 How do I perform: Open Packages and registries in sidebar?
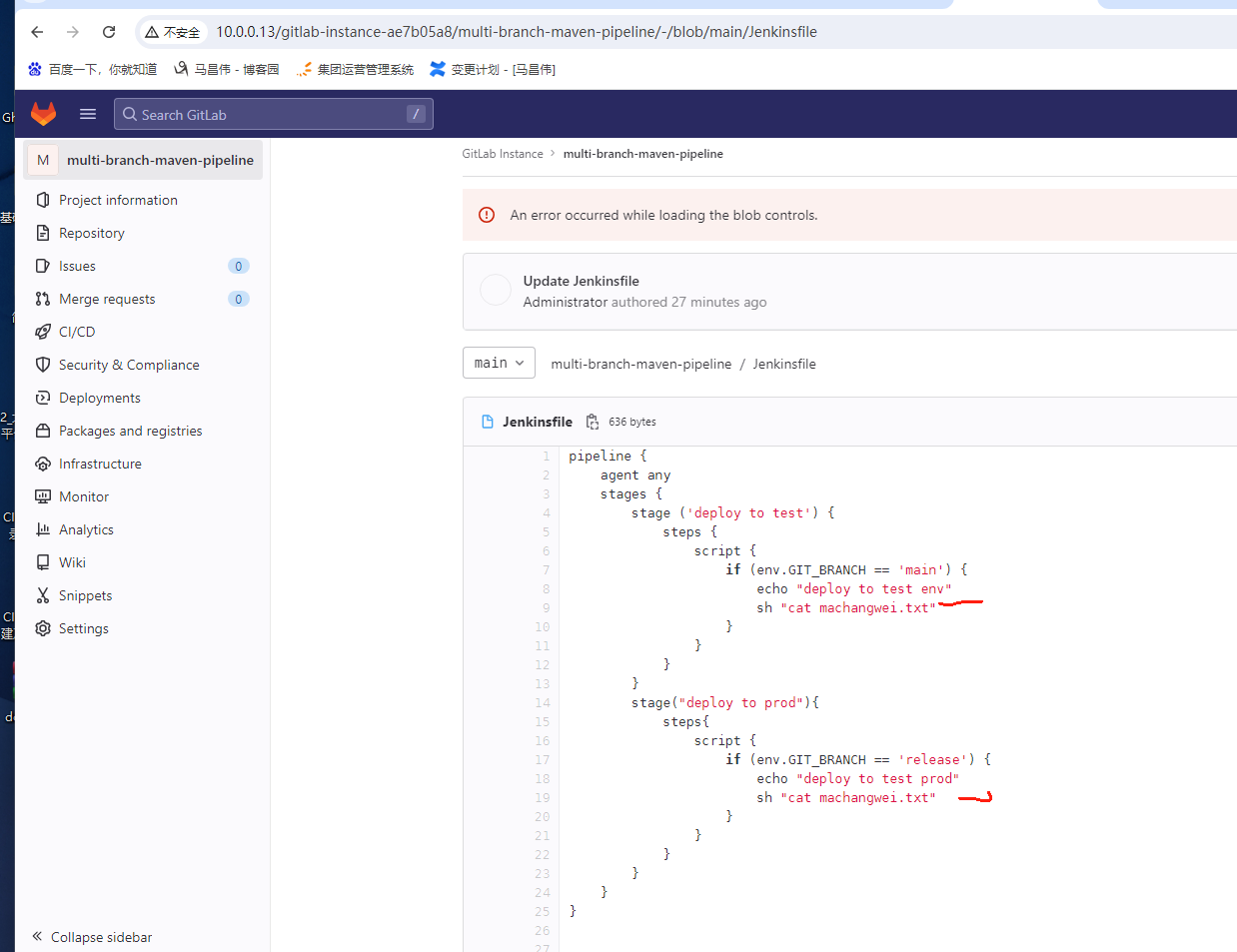(x=131, y=431)
